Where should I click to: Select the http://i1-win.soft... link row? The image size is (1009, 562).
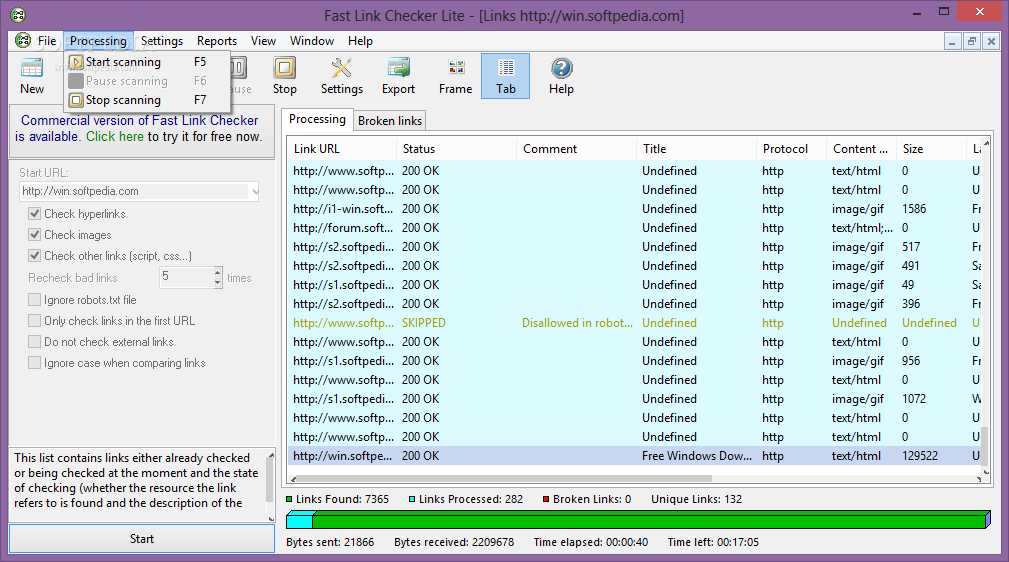(x=634, y=209)
